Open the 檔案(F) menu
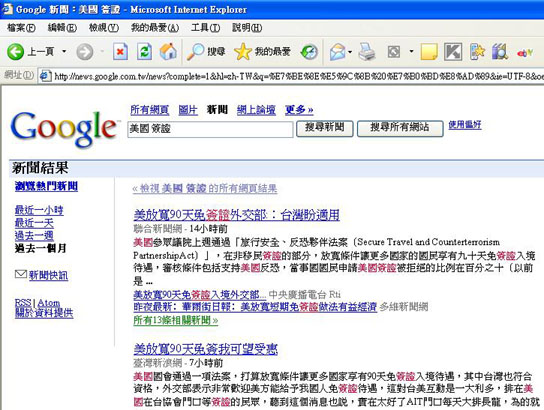Screen dimensions: 544x410 tap(21, 28)
